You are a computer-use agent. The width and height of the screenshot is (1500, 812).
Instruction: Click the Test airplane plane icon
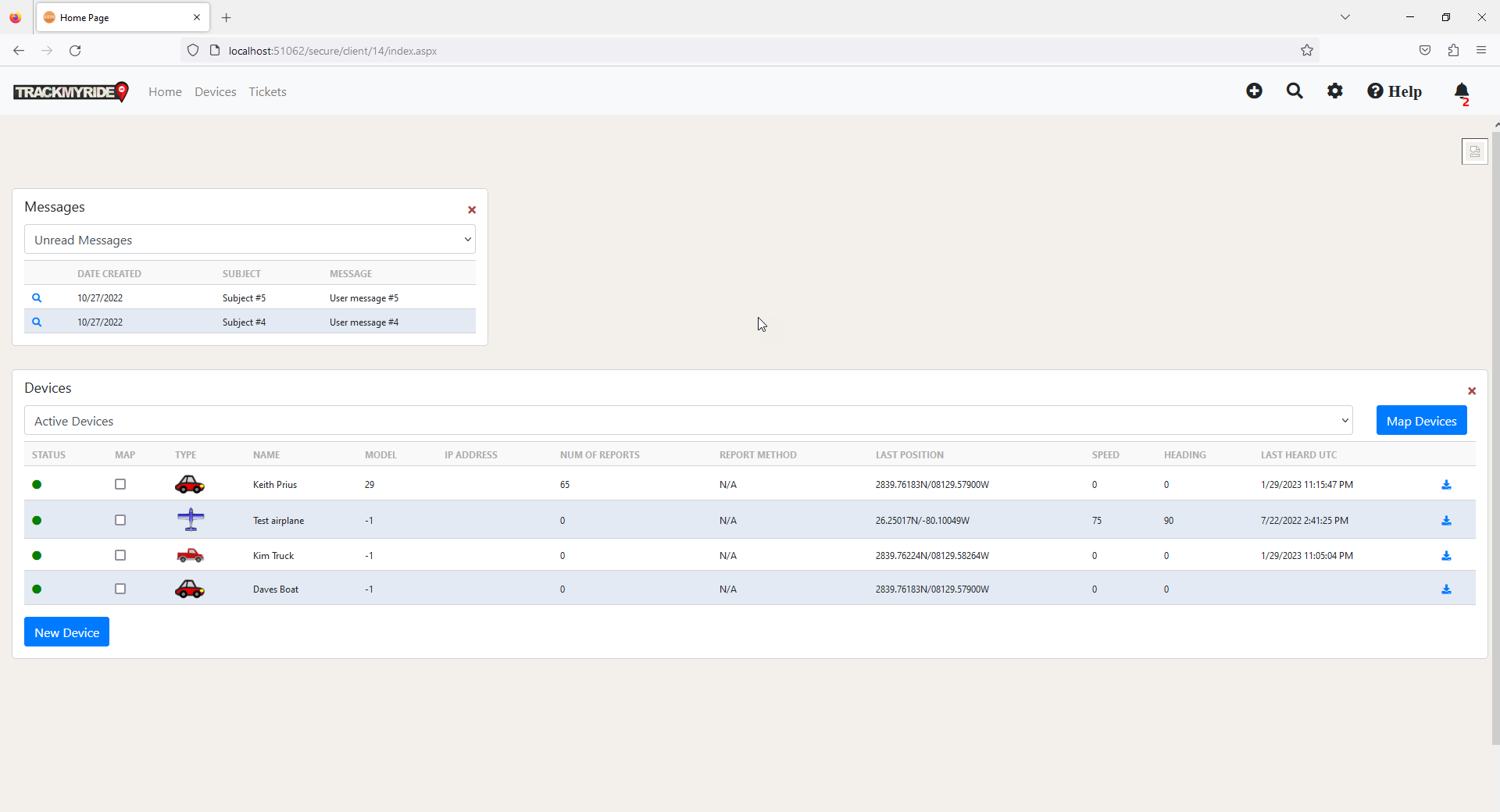point(191,519)
